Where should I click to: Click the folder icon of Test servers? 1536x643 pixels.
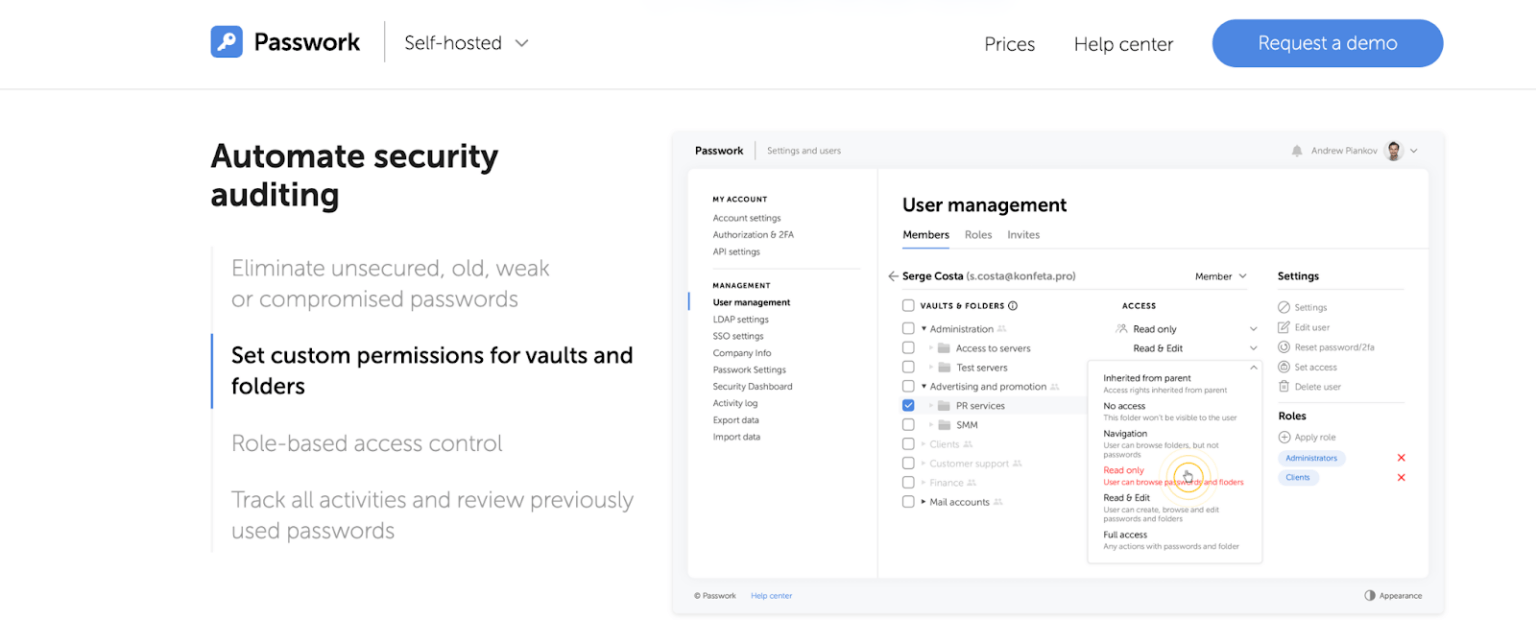943,367
